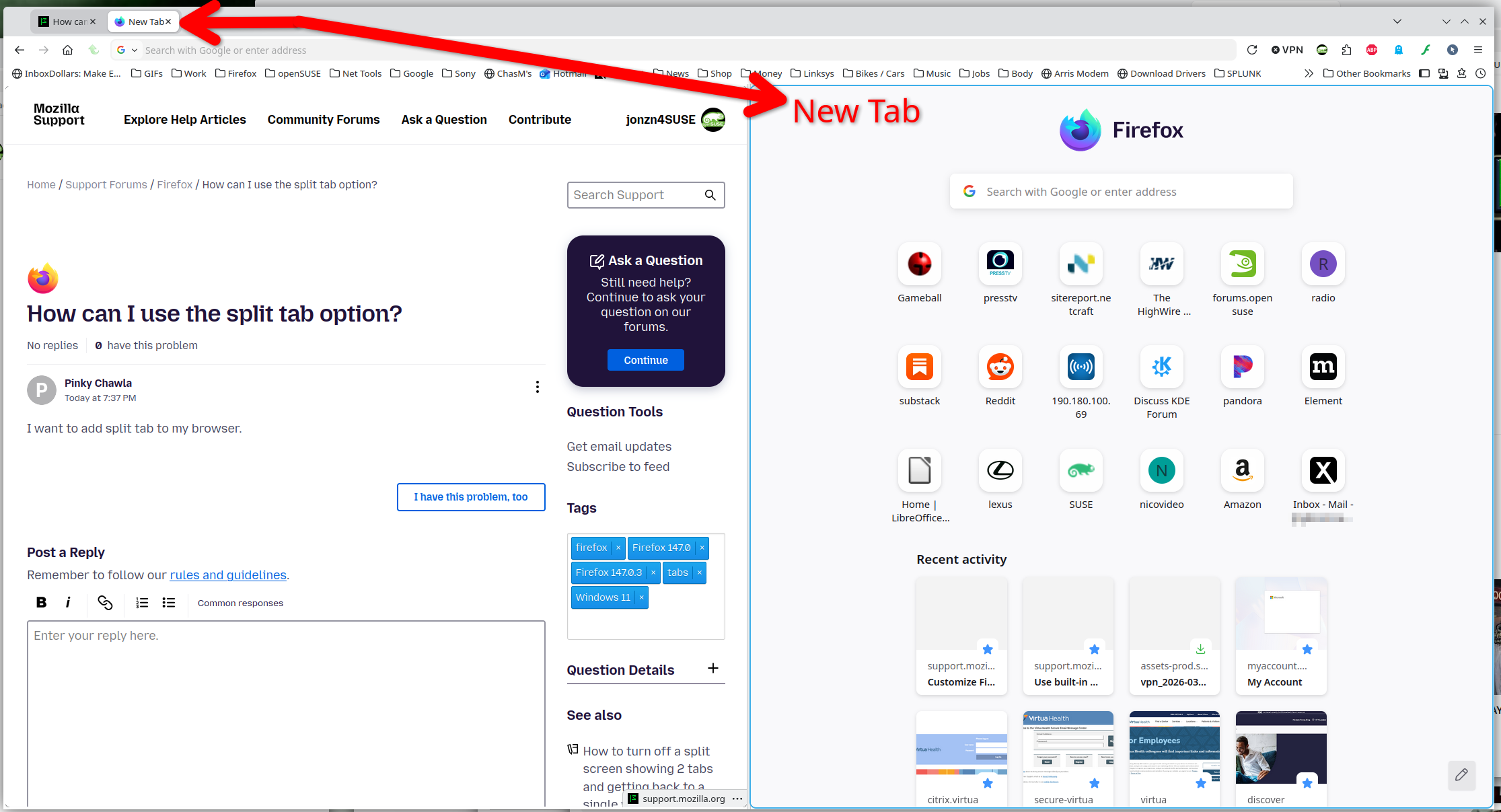The width and height of the screenshot is (1501, 812).
Task: Click the Search Support input field
Action: coord(632,195)
